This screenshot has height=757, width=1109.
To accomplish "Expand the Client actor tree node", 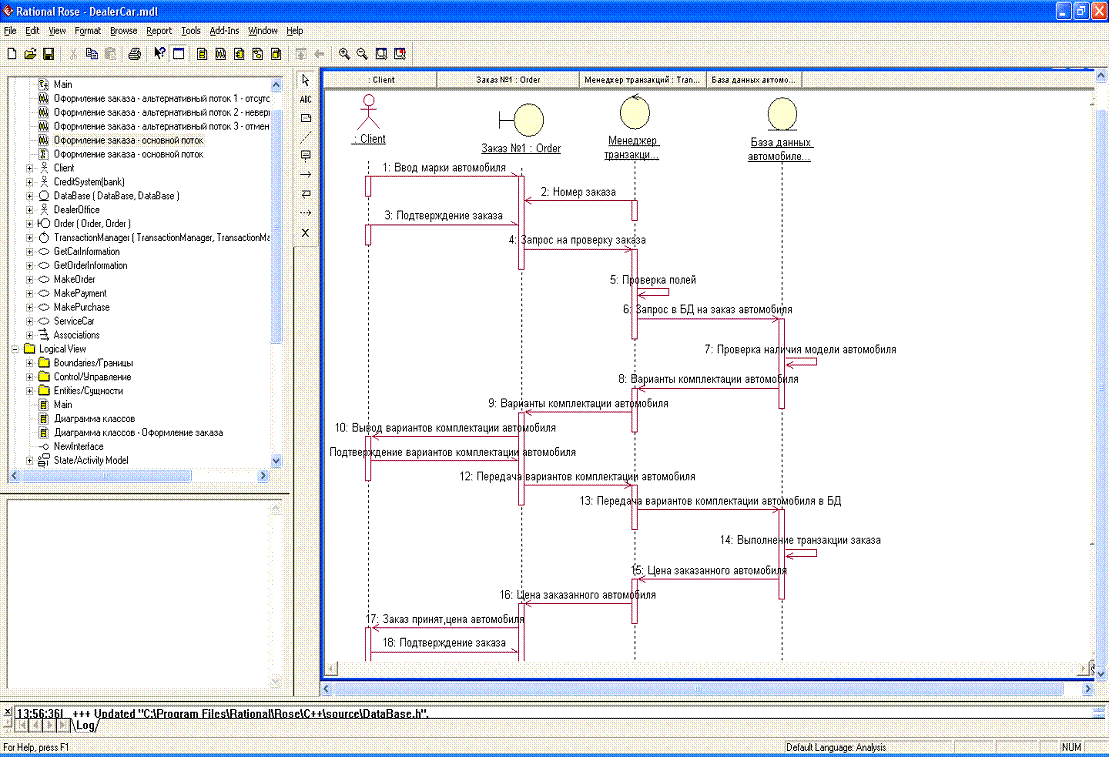I will [29, 168].
